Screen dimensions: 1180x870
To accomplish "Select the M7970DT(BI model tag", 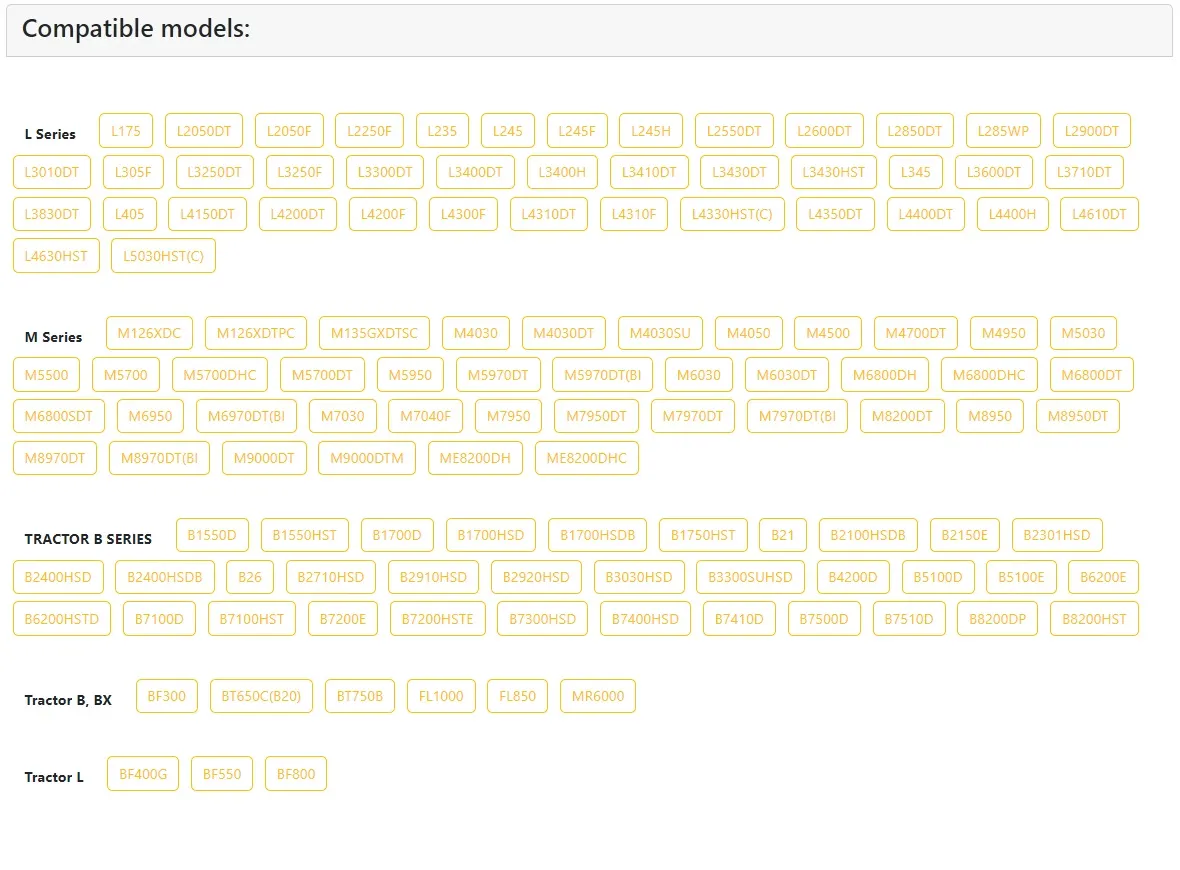I will pos(798,416).
